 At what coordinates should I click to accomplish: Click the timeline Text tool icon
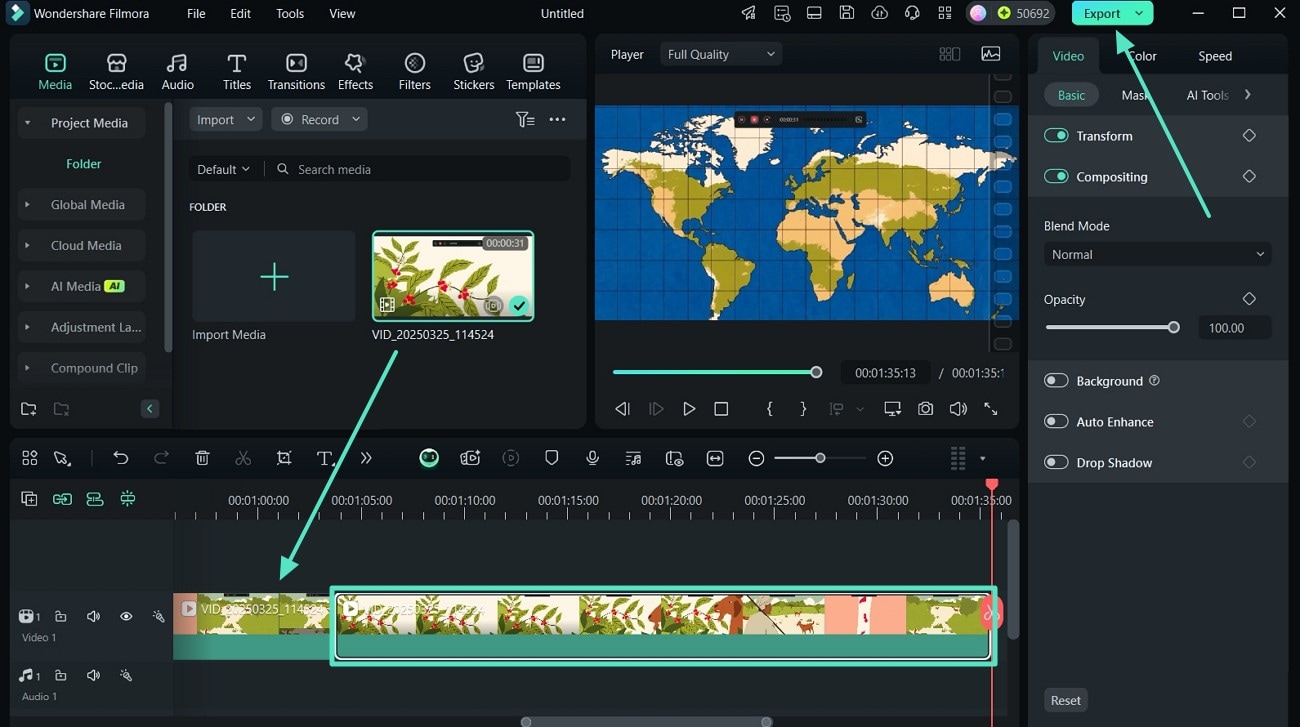(x=325, y=458)
